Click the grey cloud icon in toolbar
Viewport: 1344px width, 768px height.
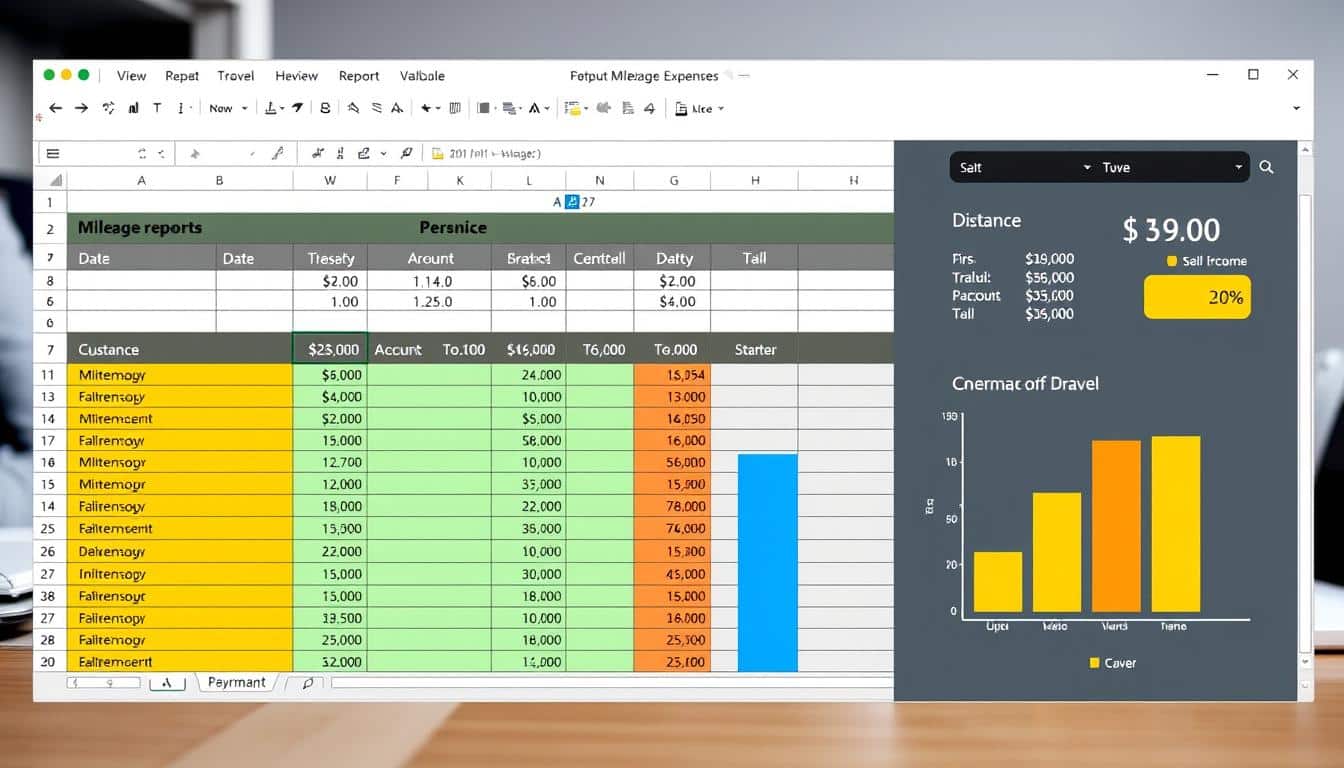coord(603,108)
